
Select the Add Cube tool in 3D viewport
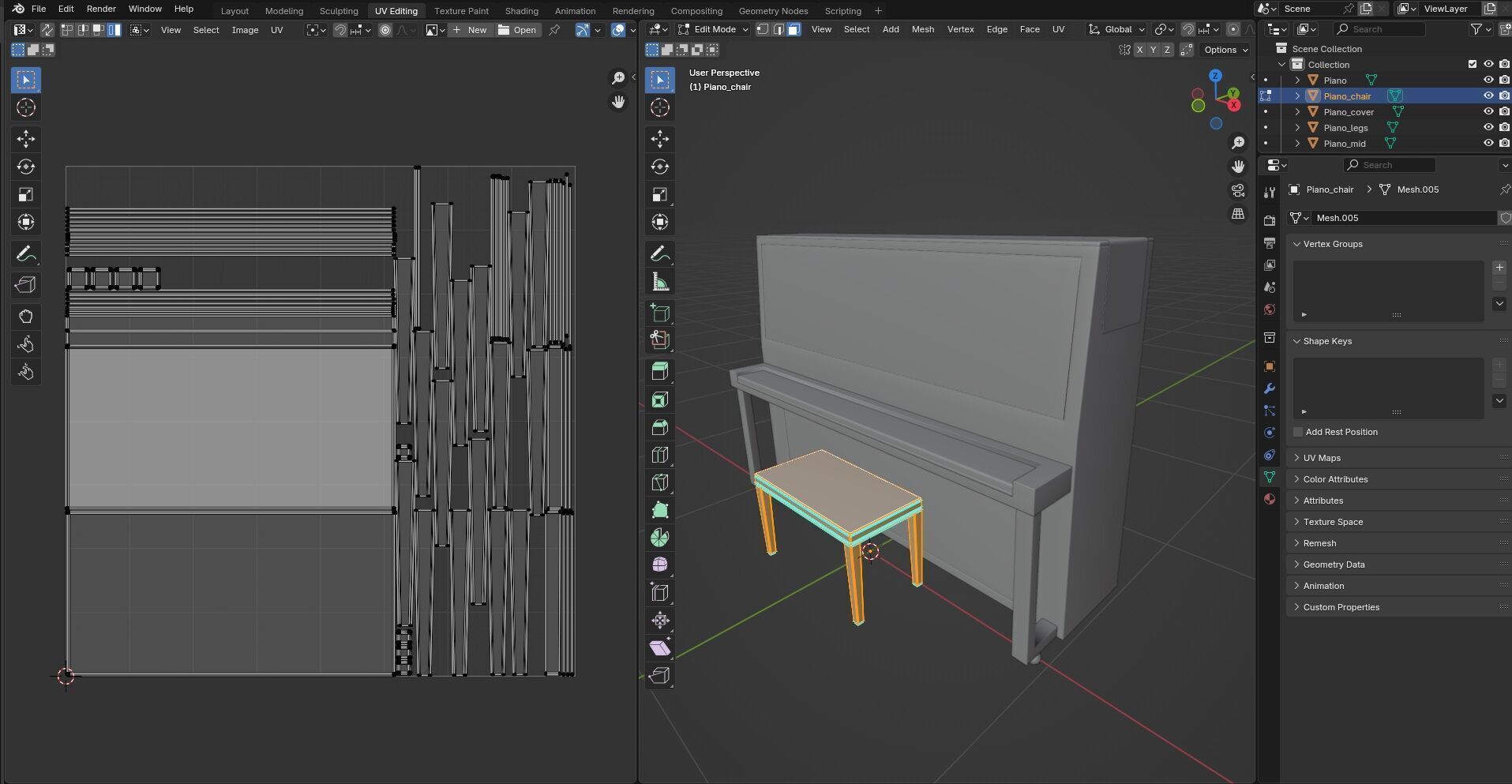tap(660, 313)
